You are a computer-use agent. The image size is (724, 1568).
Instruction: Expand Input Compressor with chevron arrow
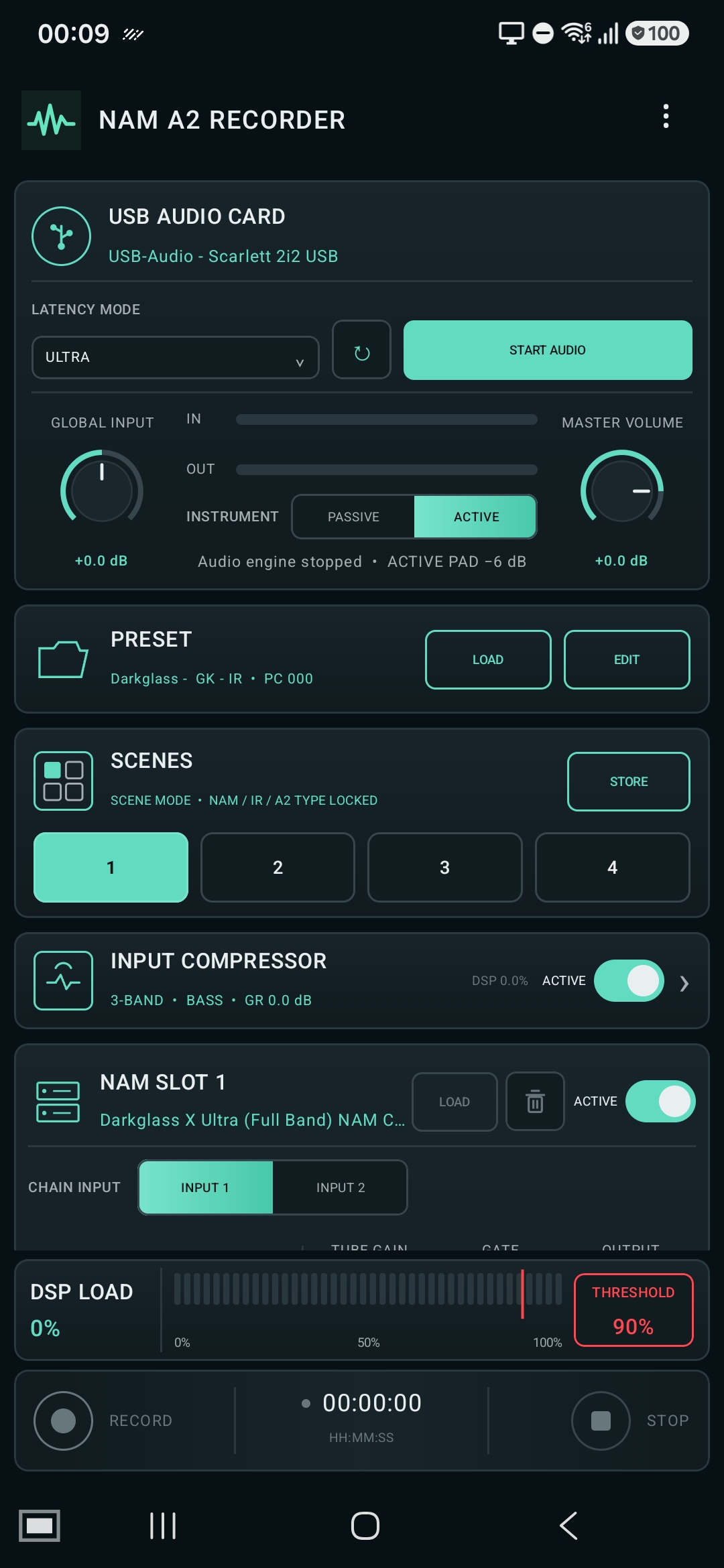(684, 983)
